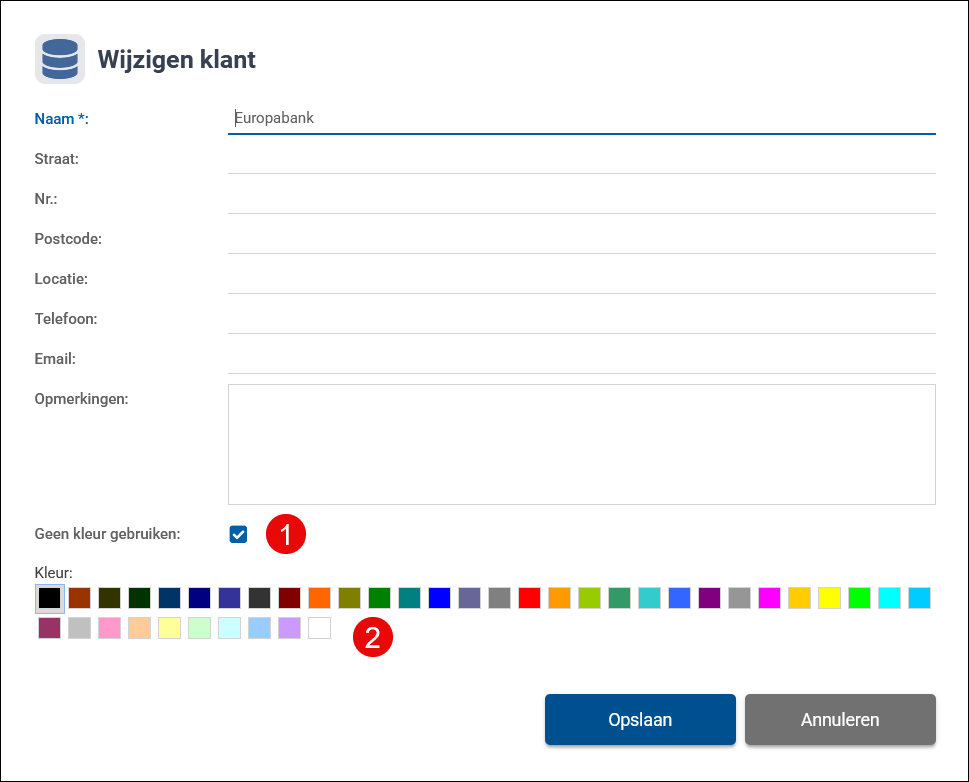Screen dimensions: 969x782
Task: Click the Email input field
Action: 581,358
